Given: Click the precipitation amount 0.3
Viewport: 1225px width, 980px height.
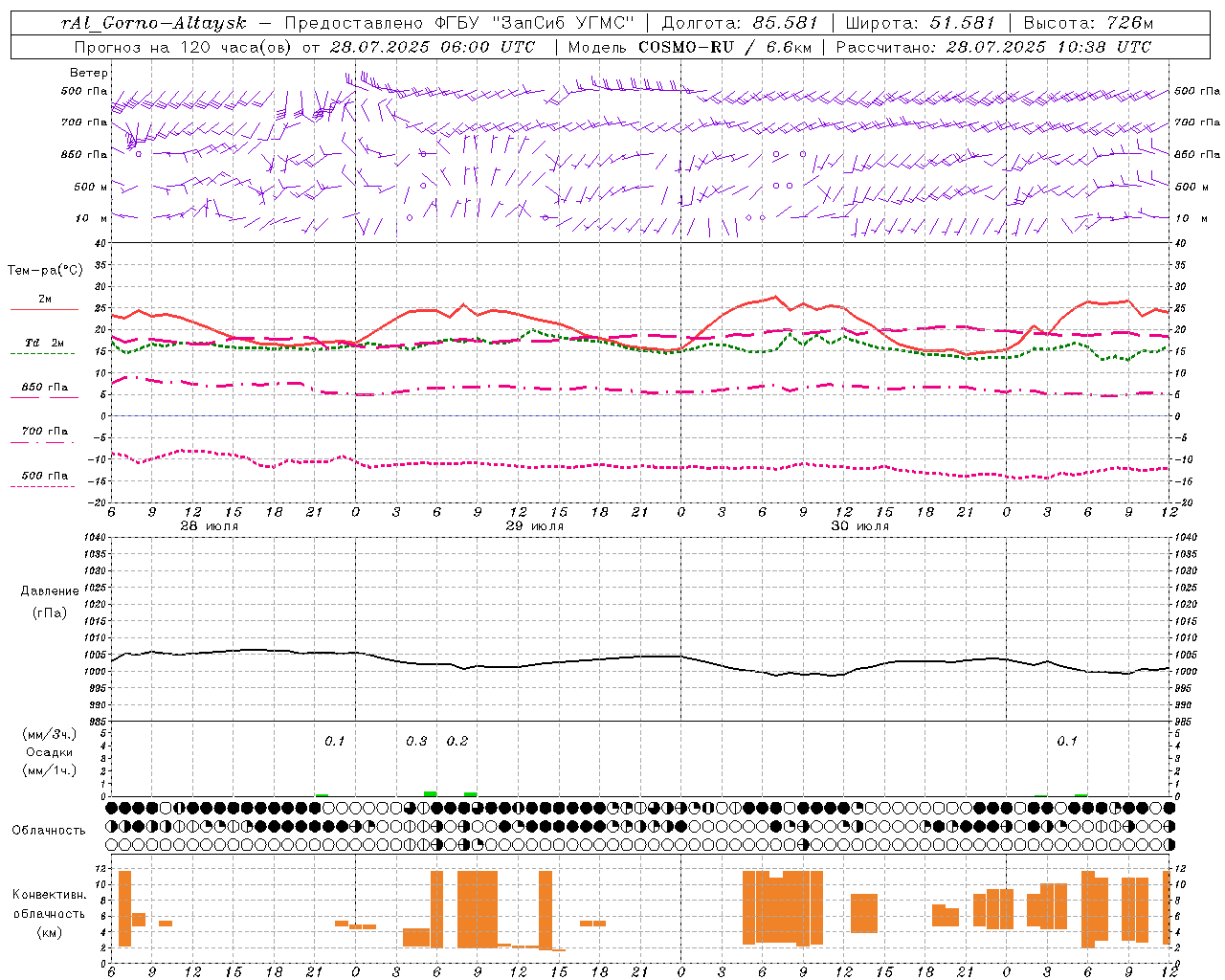Looking at the screenshot, I should click(416, 741).
